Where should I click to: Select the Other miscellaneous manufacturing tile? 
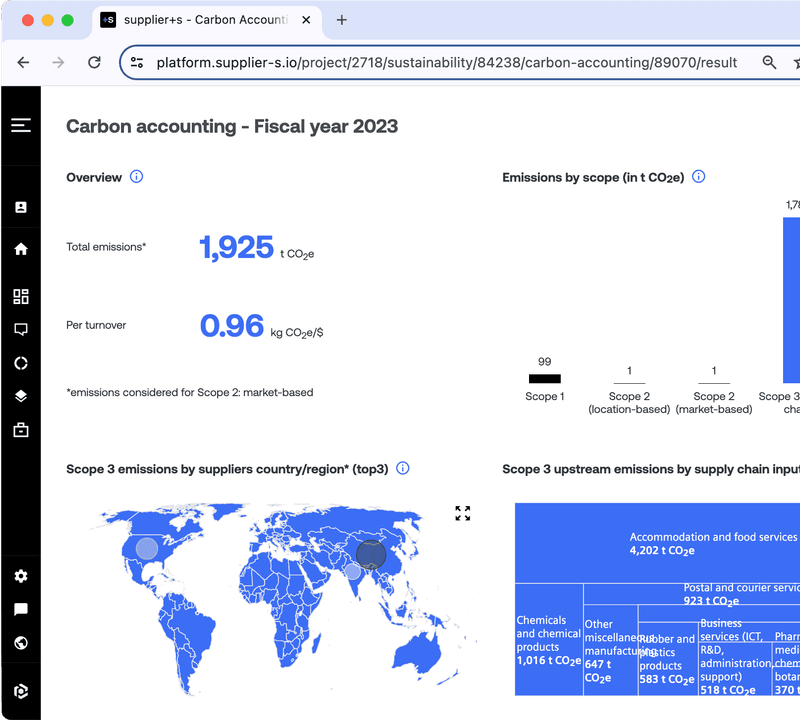611,650
